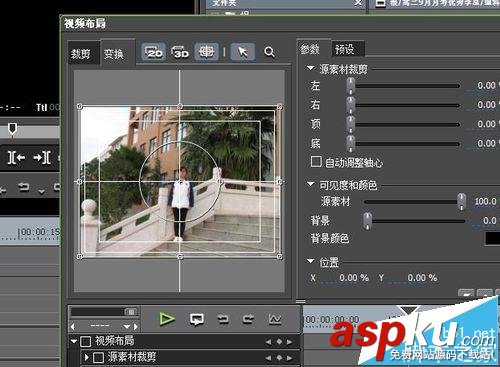This screenshot has width=500, height=367.
Task: Toggle loop playback icon
Action: pyautogui.click(x=197, y=319)
